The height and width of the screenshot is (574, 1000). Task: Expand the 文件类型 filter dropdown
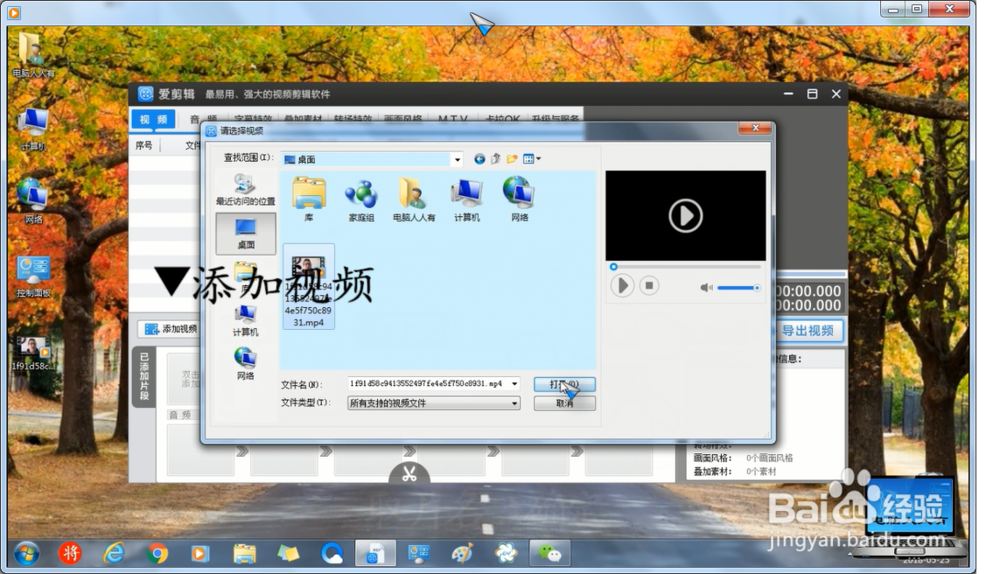coord(514,403)
